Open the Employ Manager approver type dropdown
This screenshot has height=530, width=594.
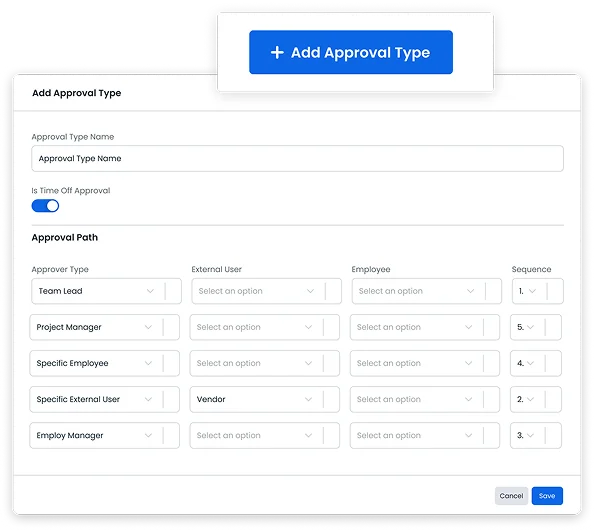pyautogui.click(x=105, y=435)
